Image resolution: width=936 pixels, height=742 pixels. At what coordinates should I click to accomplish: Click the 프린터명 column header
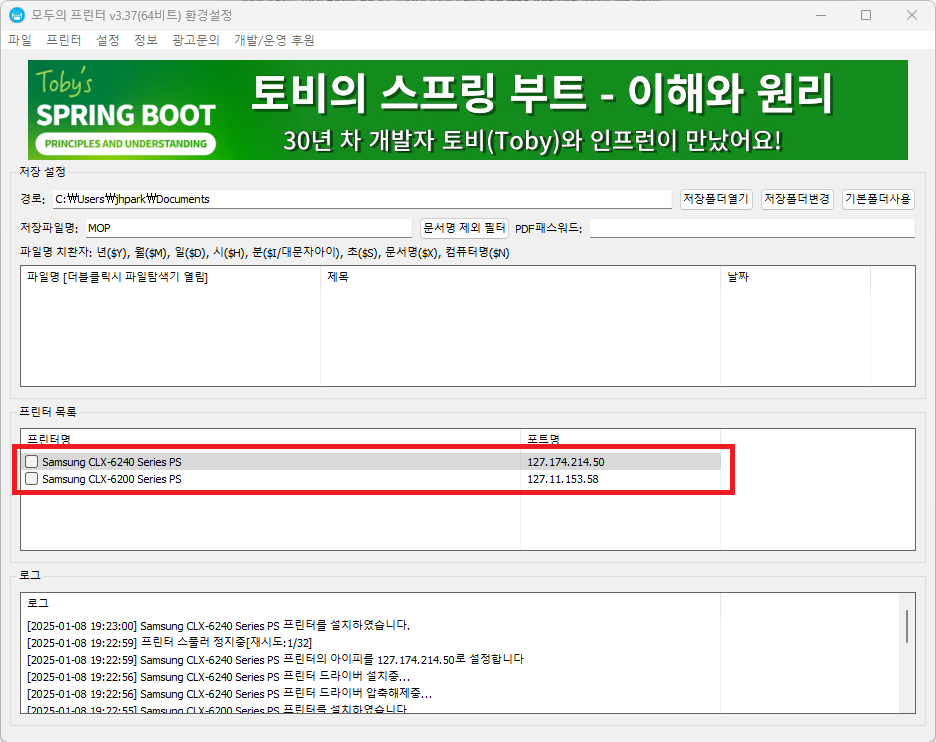pyautogui.click(x=271, y=439)
